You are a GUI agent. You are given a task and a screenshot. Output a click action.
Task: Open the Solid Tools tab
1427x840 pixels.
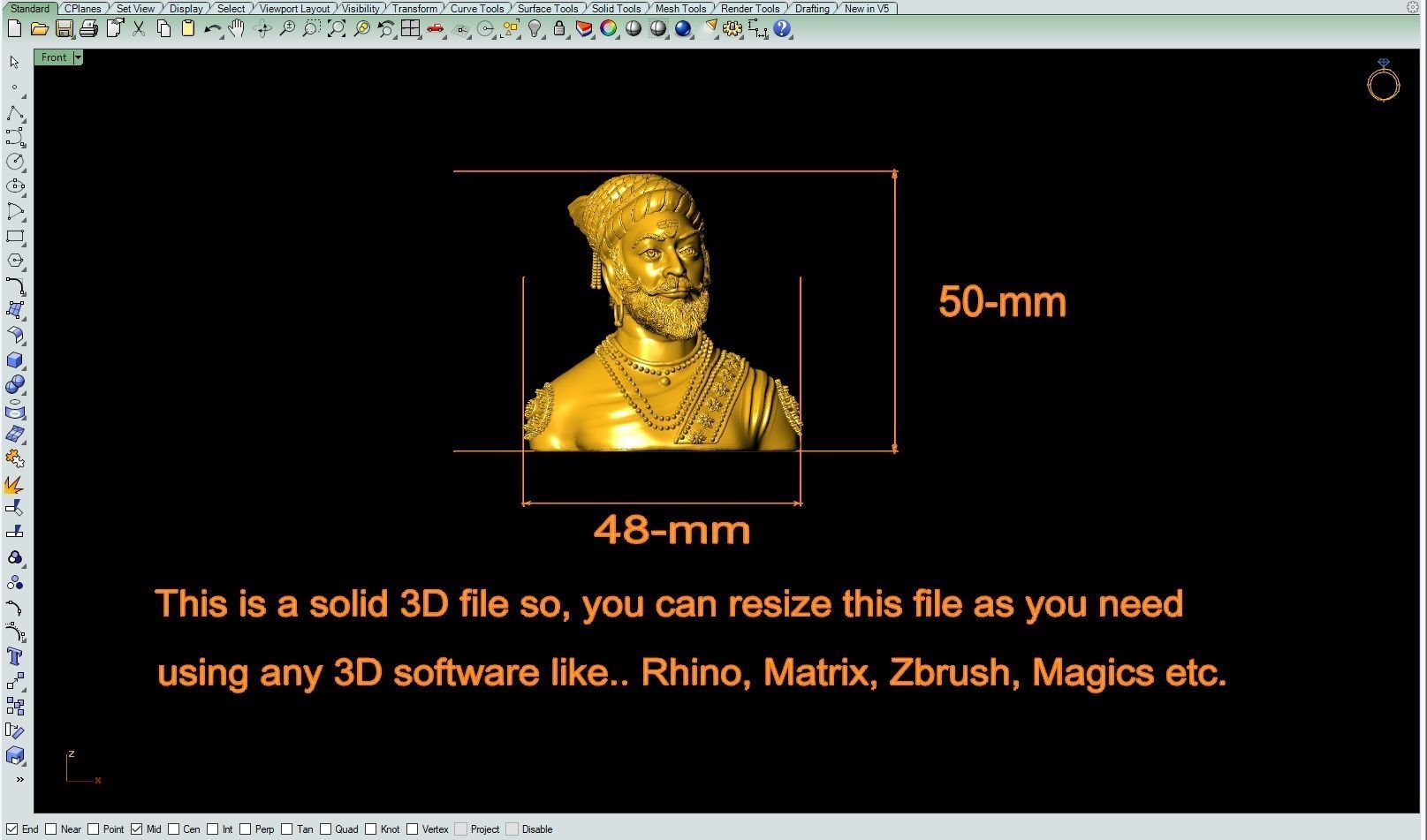[x=616, y=8]
